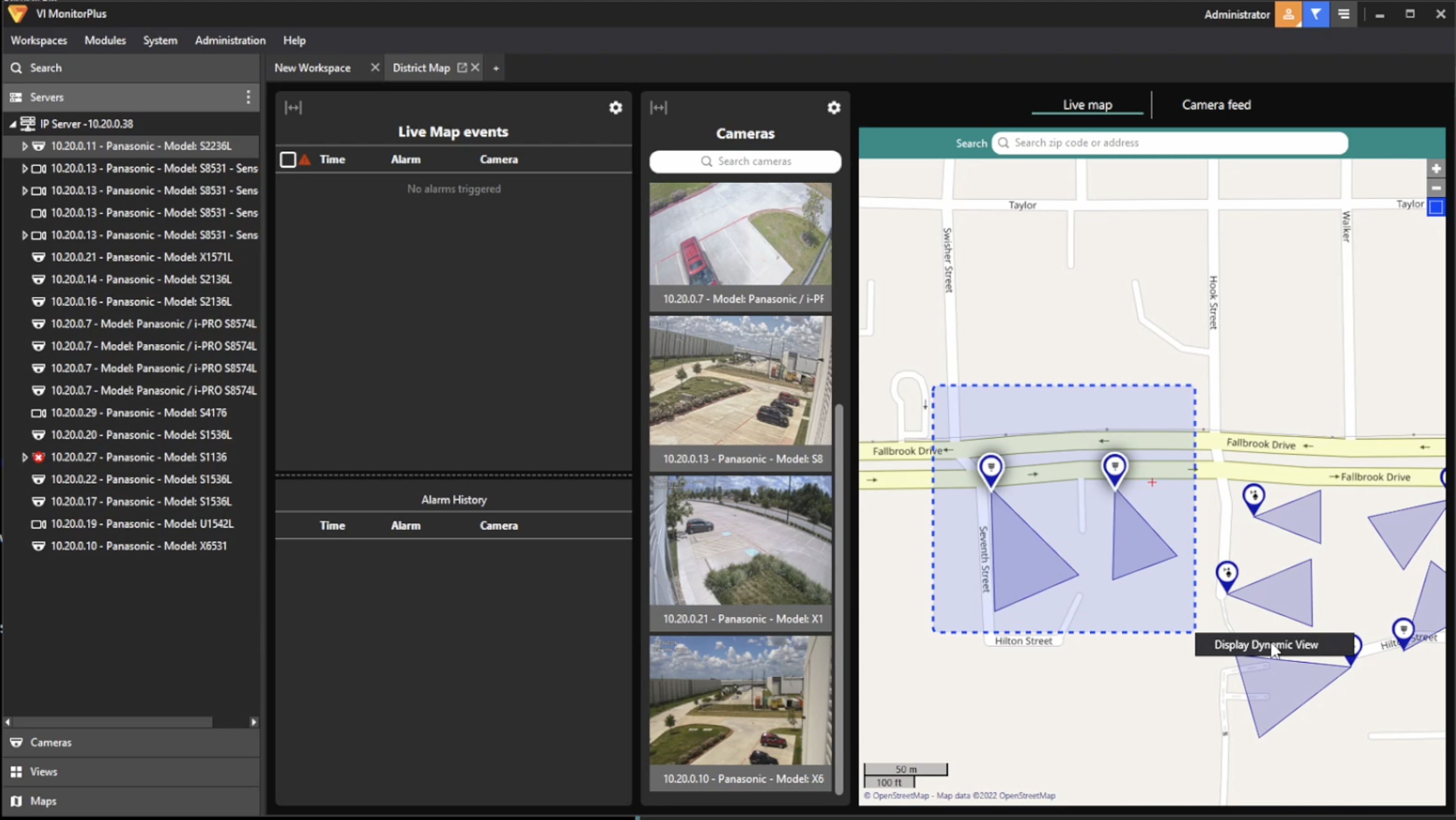The height and width of the screenshot is (820, 1456).
Task: Toggle alarm checkbox in Live Map events header
Action: point(288,159)
